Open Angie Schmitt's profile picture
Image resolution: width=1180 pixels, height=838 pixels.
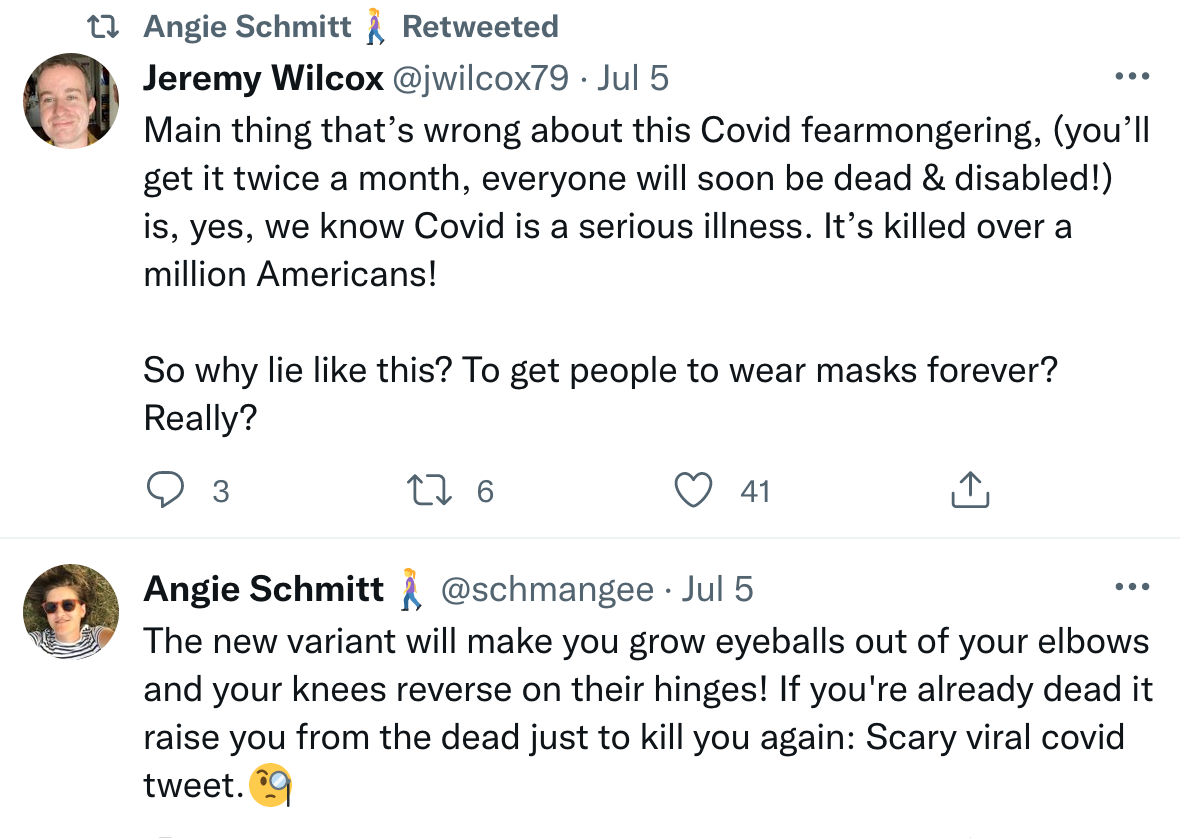(71, 611)
